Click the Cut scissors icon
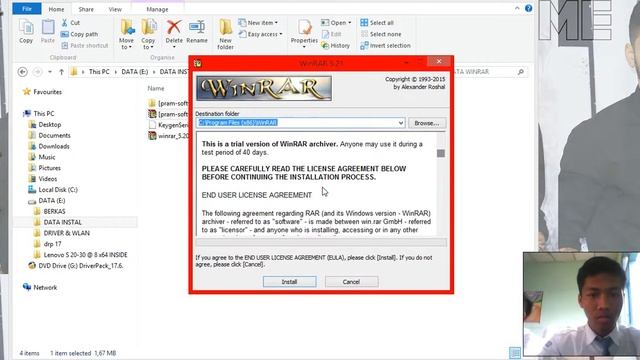The image size is (640, 360). pyautogui.click(x=64, y=23)
